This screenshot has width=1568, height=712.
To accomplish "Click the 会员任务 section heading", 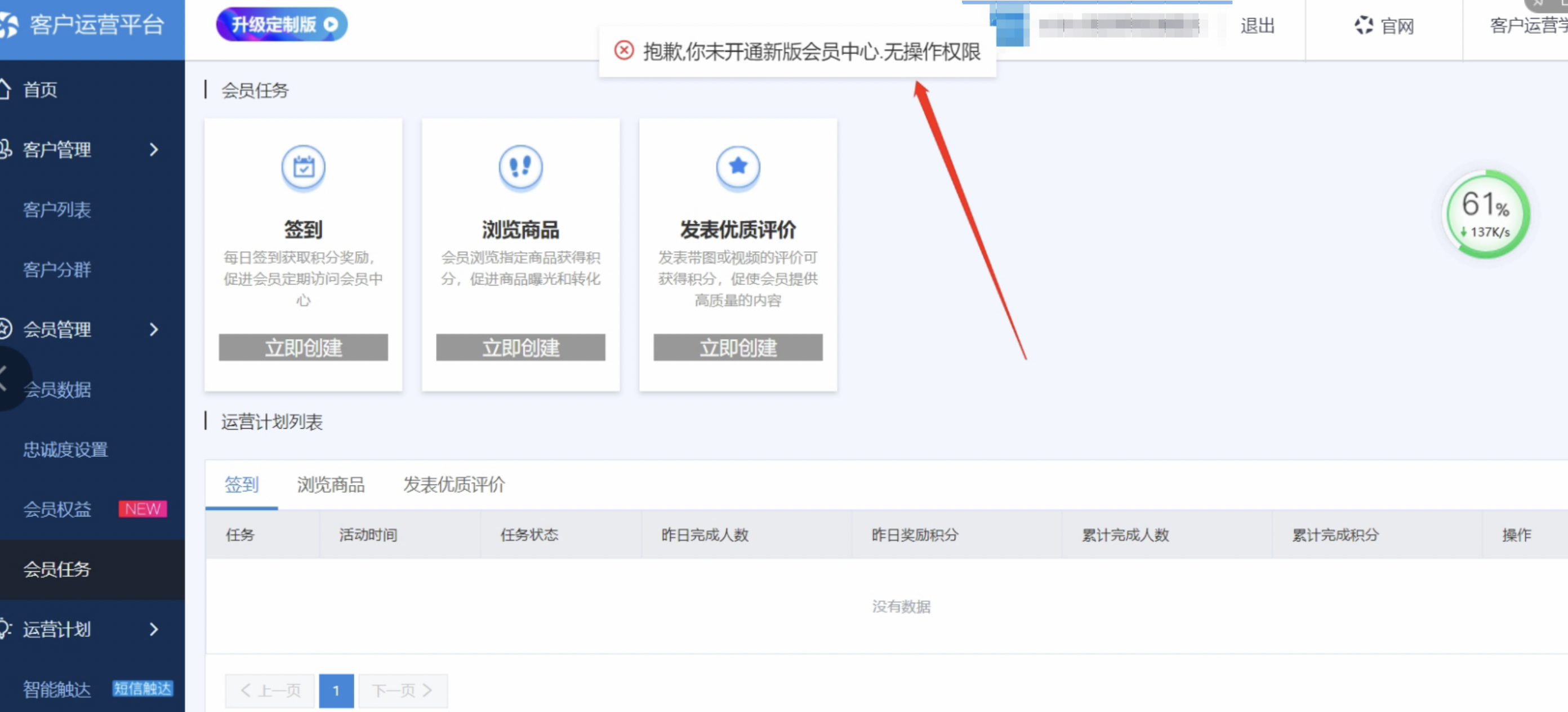I will (x=255, y=90).
